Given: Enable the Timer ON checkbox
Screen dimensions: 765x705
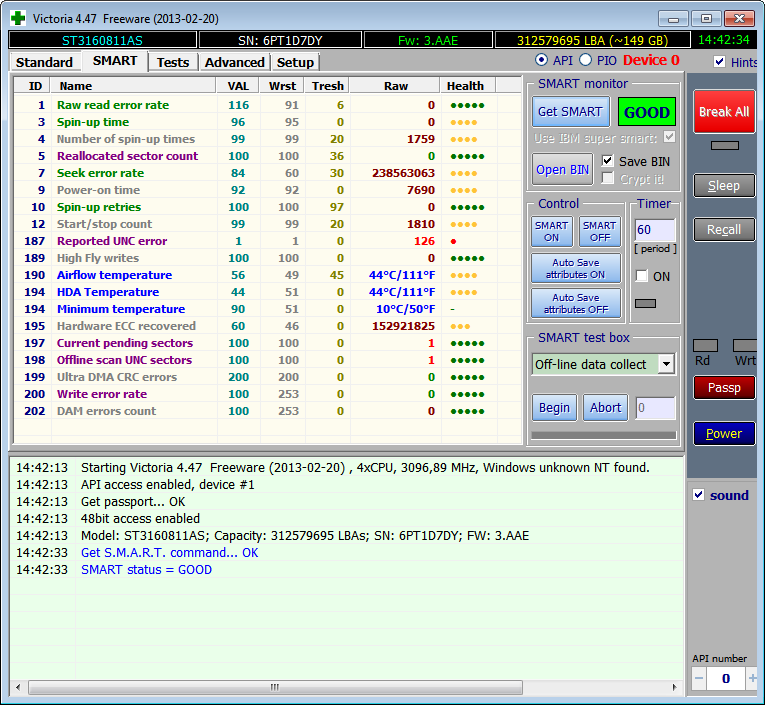Looking at the screenshot, I should coord(642,276).
